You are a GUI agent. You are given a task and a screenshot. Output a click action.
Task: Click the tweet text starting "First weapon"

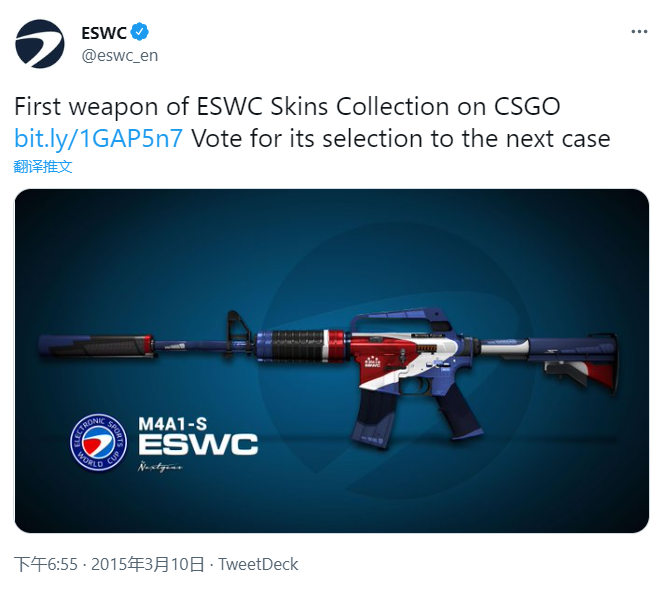pos(312,122)
